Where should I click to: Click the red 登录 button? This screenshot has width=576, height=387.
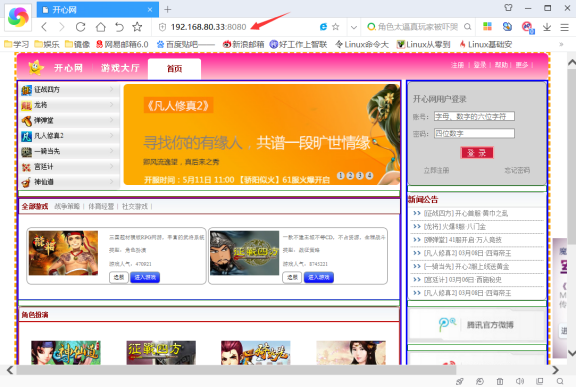click(x=476, y=153)
